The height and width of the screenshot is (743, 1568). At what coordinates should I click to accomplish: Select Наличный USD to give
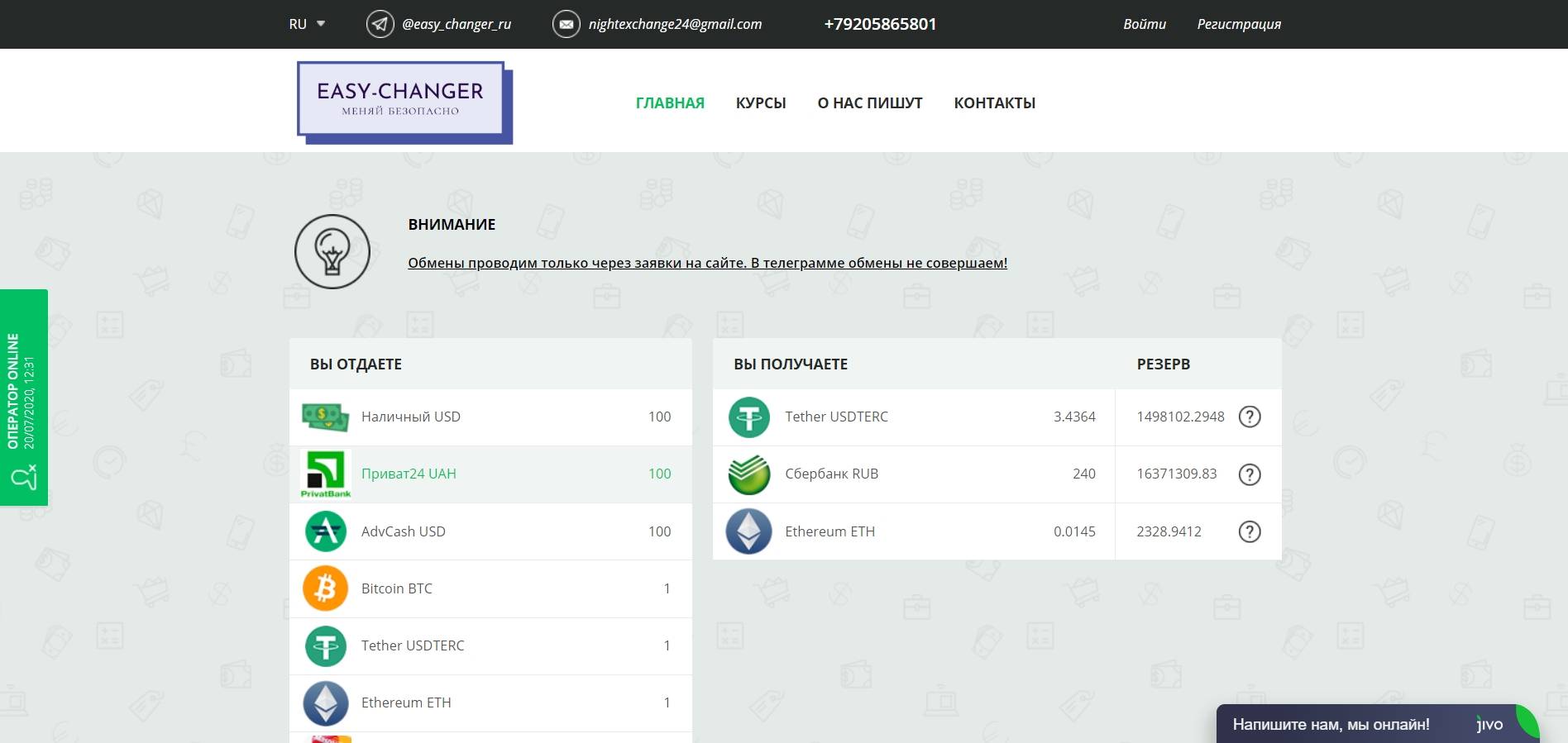tap(490, 417)
